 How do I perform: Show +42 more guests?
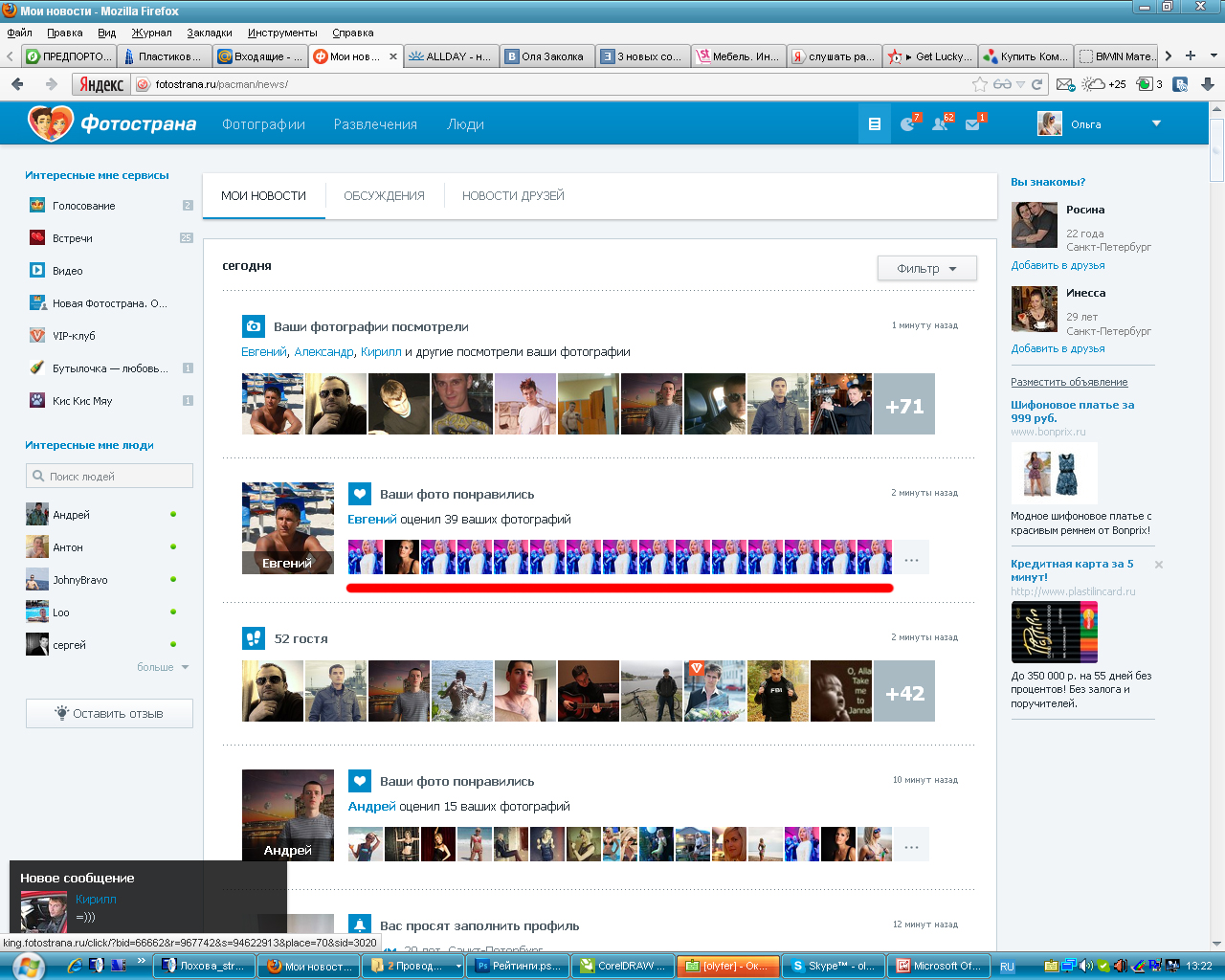tap(904, 691)
